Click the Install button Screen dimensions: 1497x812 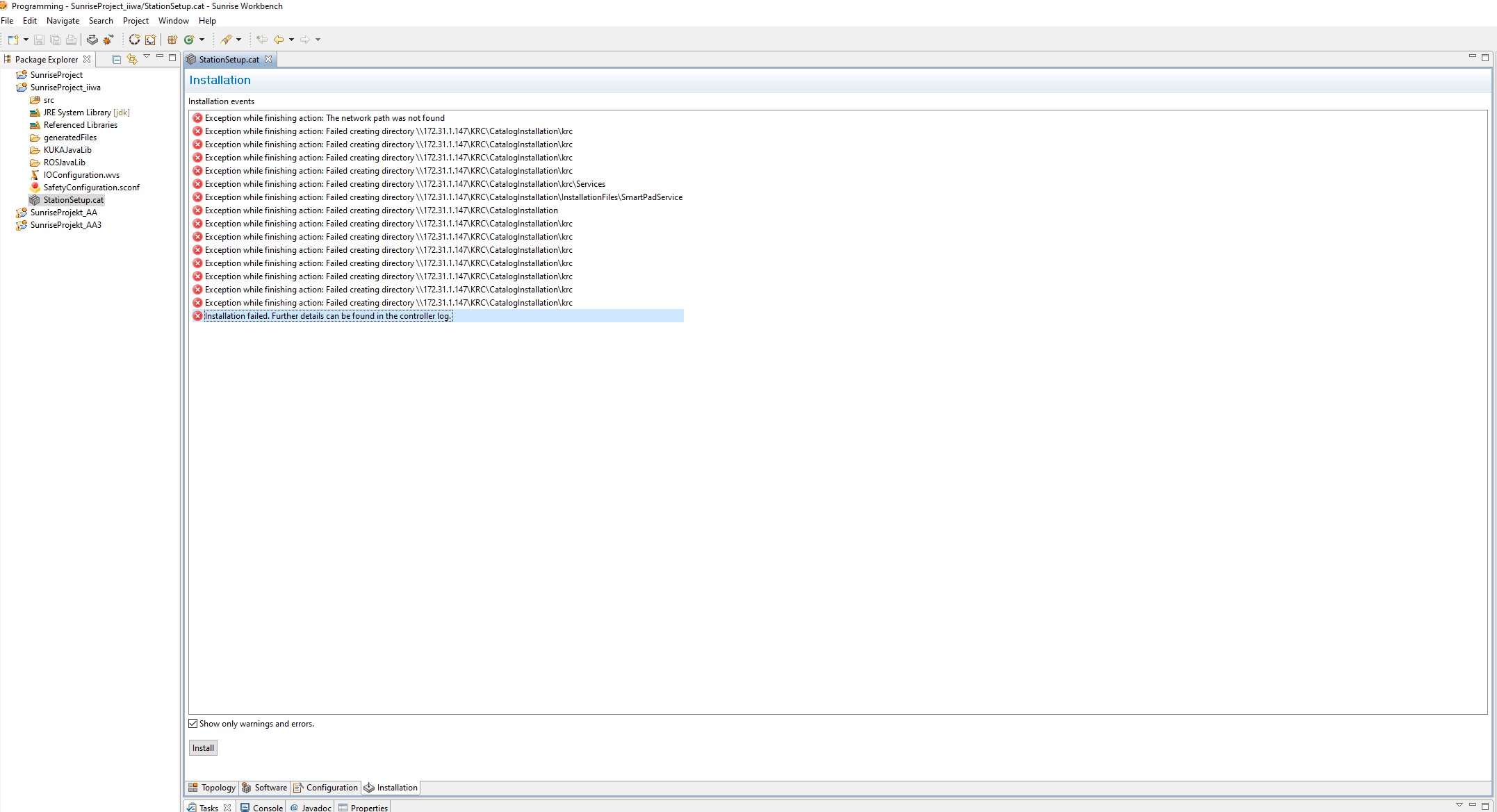[x=202, y=747]
